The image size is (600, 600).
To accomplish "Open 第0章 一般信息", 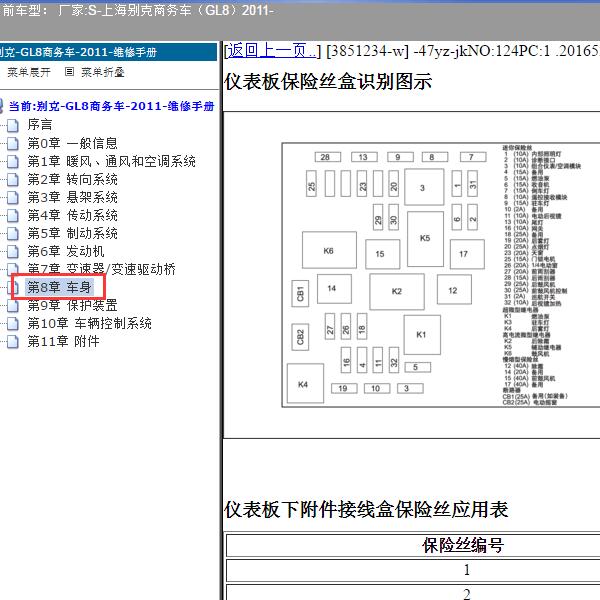I will (72, 143).
